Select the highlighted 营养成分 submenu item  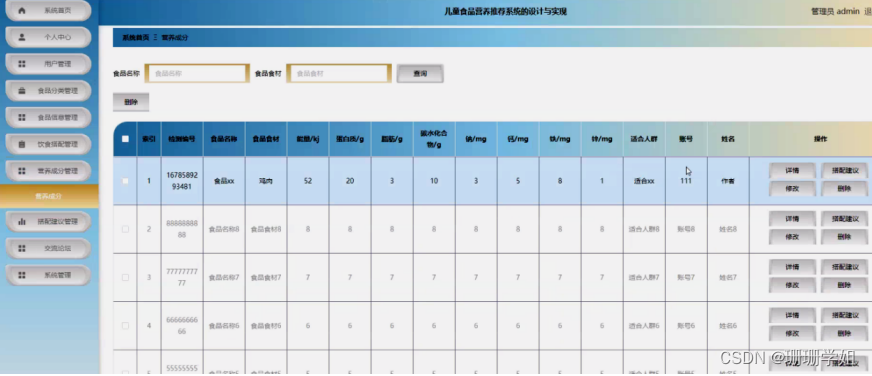click(49, 196)
